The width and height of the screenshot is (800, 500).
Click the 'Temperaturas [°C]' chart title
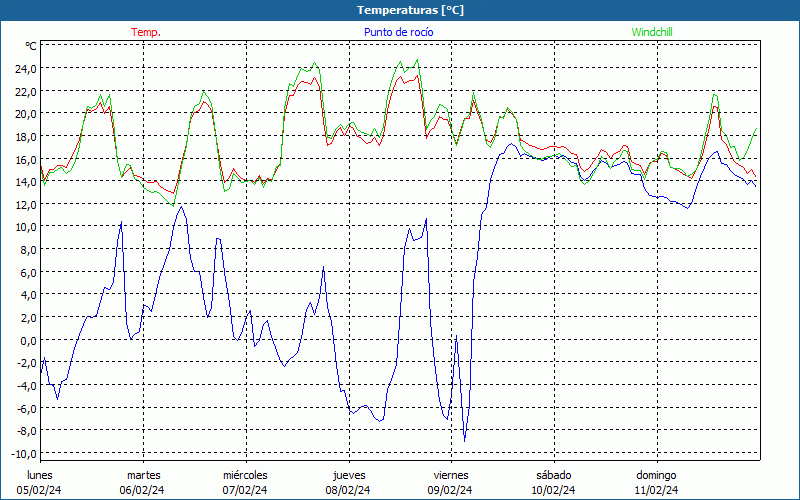tap(410, 10)
